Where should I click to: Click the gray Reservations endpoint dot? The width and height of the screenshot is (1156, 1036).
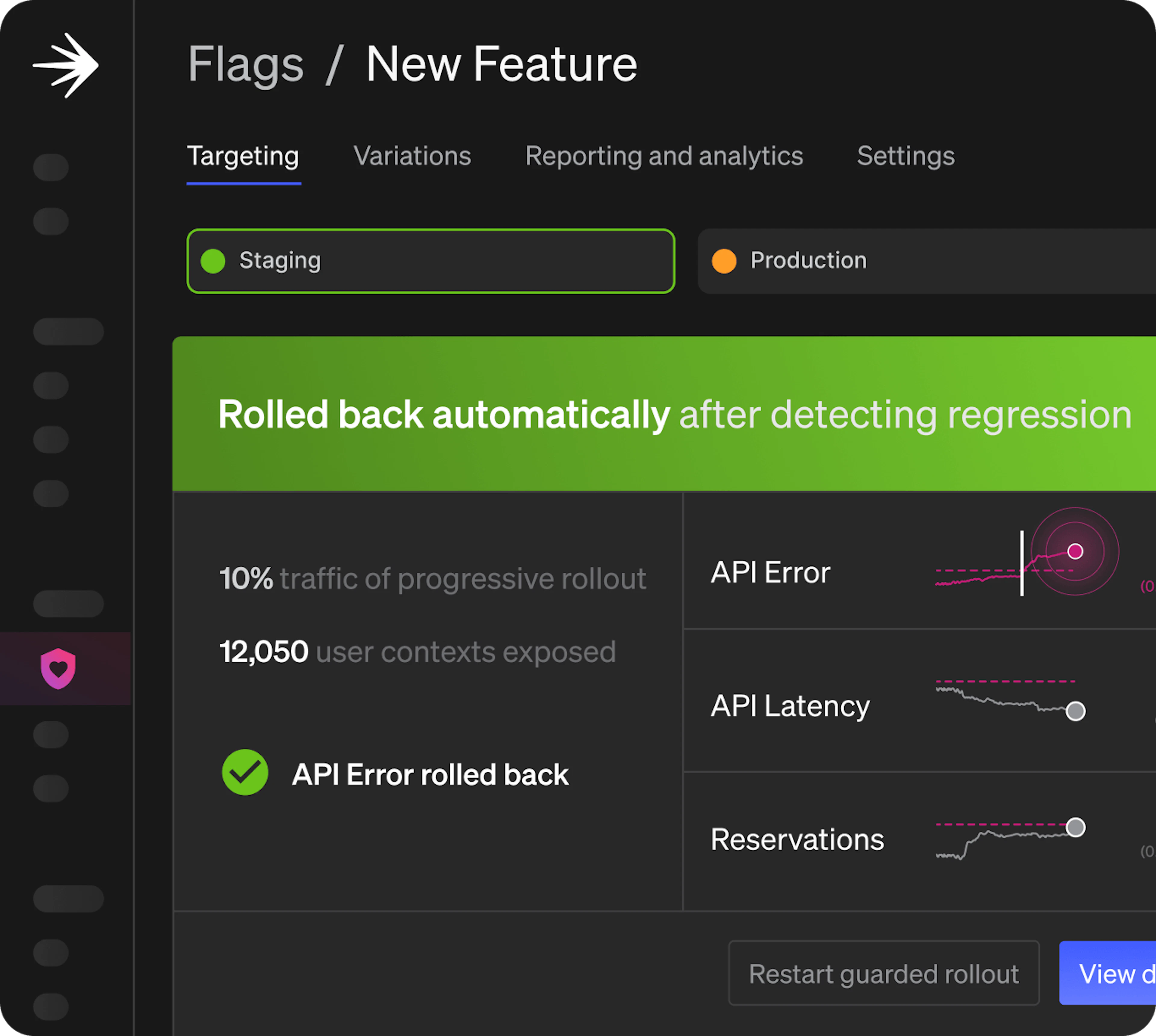(x=1075, y=827)
